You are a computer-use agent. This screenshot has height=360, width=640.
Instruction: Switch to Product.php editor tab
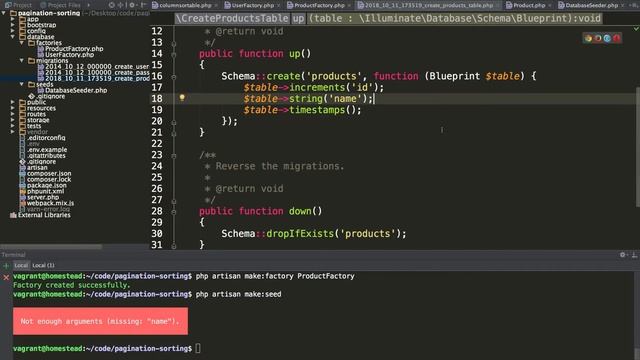529,5
